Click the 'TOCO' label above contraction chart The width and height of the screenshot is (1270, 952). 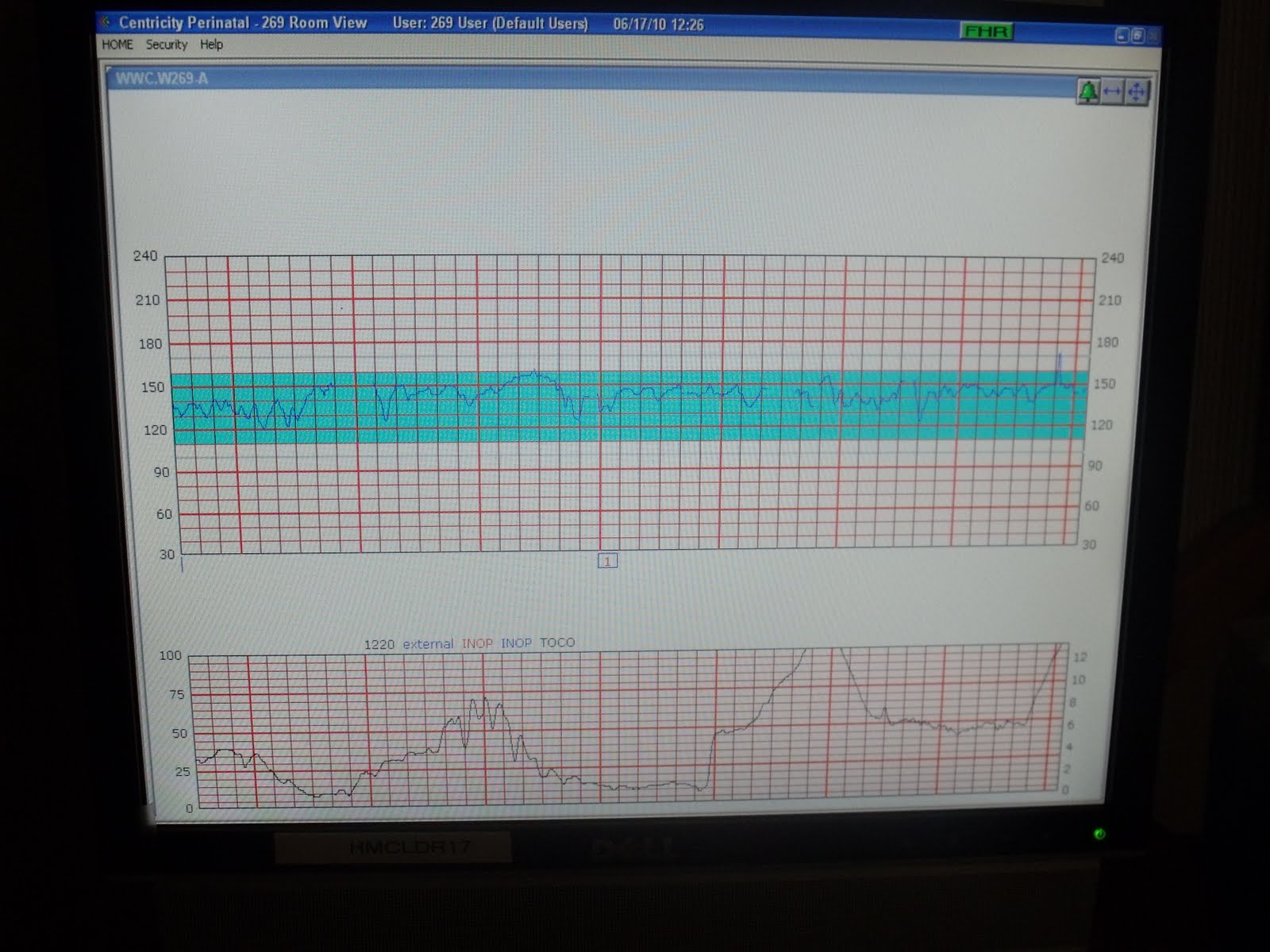coord(557,643)
